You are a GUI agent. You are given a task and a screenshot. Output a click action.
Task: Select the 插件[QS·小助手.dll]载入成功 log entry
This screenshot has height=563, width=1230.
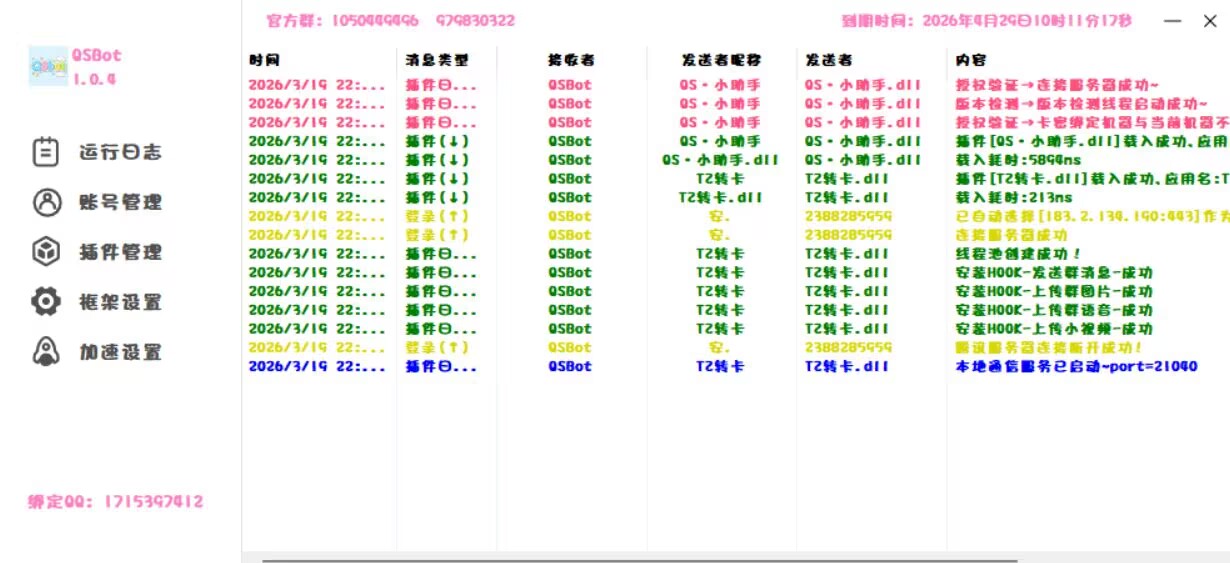point(736,141)
